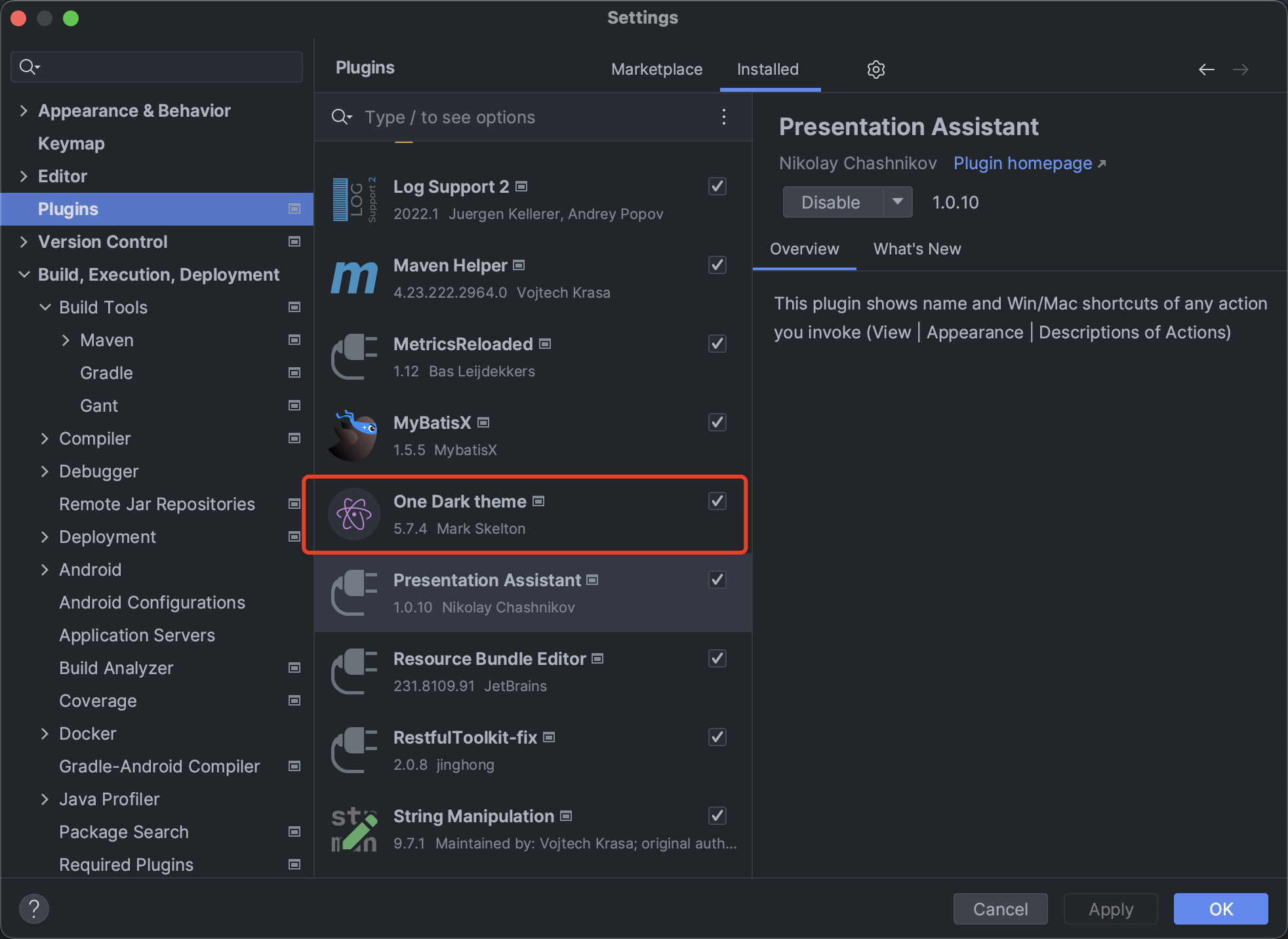The image size is (1288, 939).
Task: Focus the settings sidebar search field
Action: point(157,67)
